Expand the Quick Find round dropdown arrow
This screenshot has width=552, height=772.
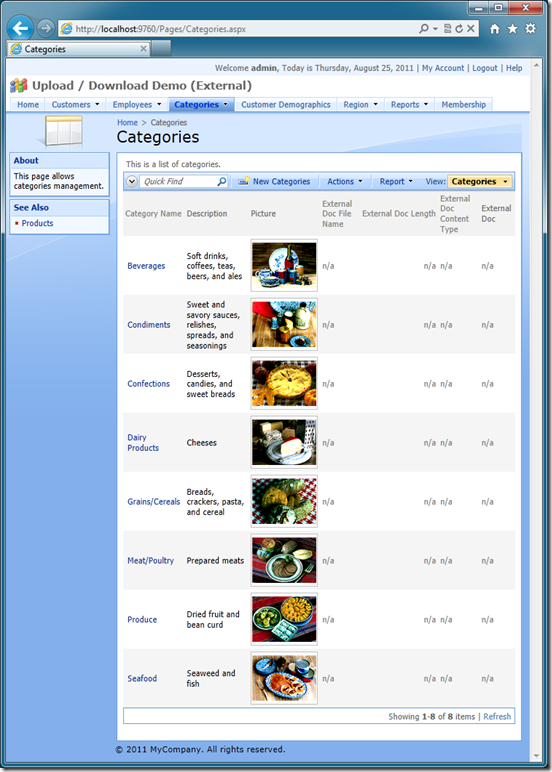tap(132, 181)
